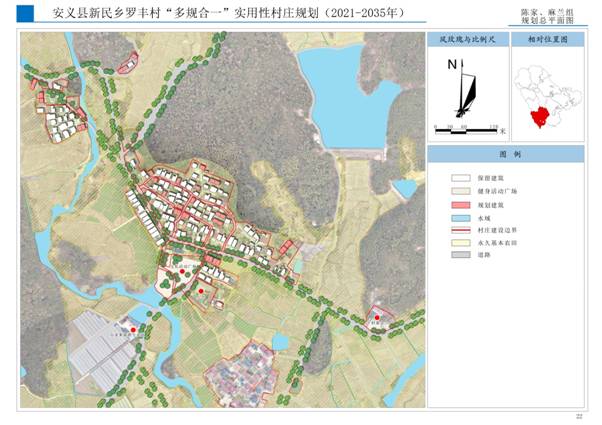Click the main title 安义县新民乡罗丰村 plan heading

[229, 13]
